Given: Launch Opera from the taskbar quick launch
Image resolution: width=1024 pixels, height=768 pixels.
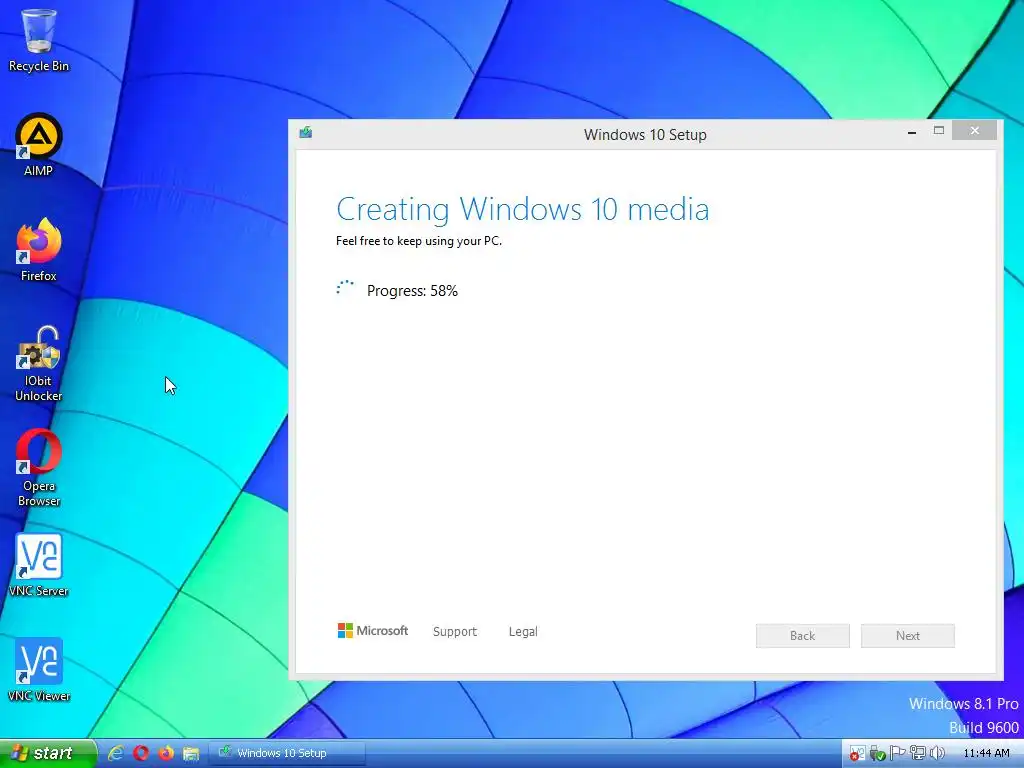Looking at the screenshot, I should 140,753.
